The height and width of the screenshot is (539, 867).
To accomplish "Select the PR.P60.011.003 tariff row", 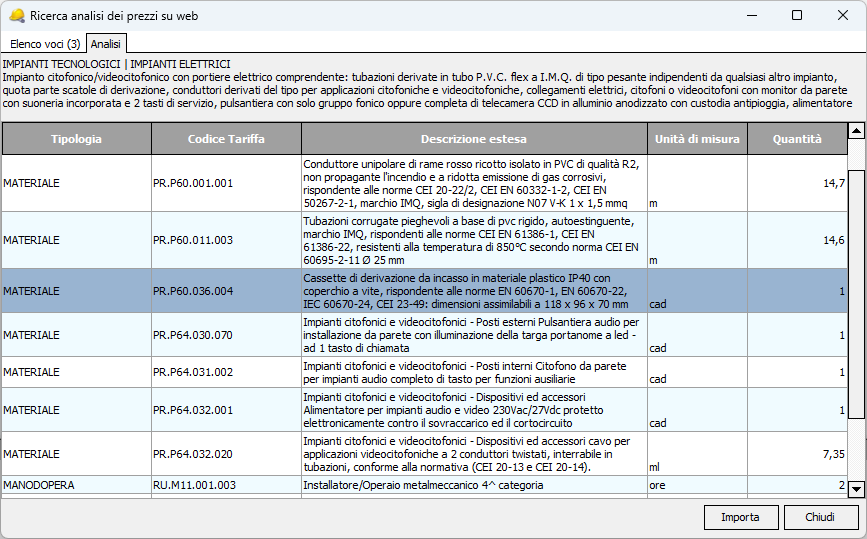I will point(226,240).
